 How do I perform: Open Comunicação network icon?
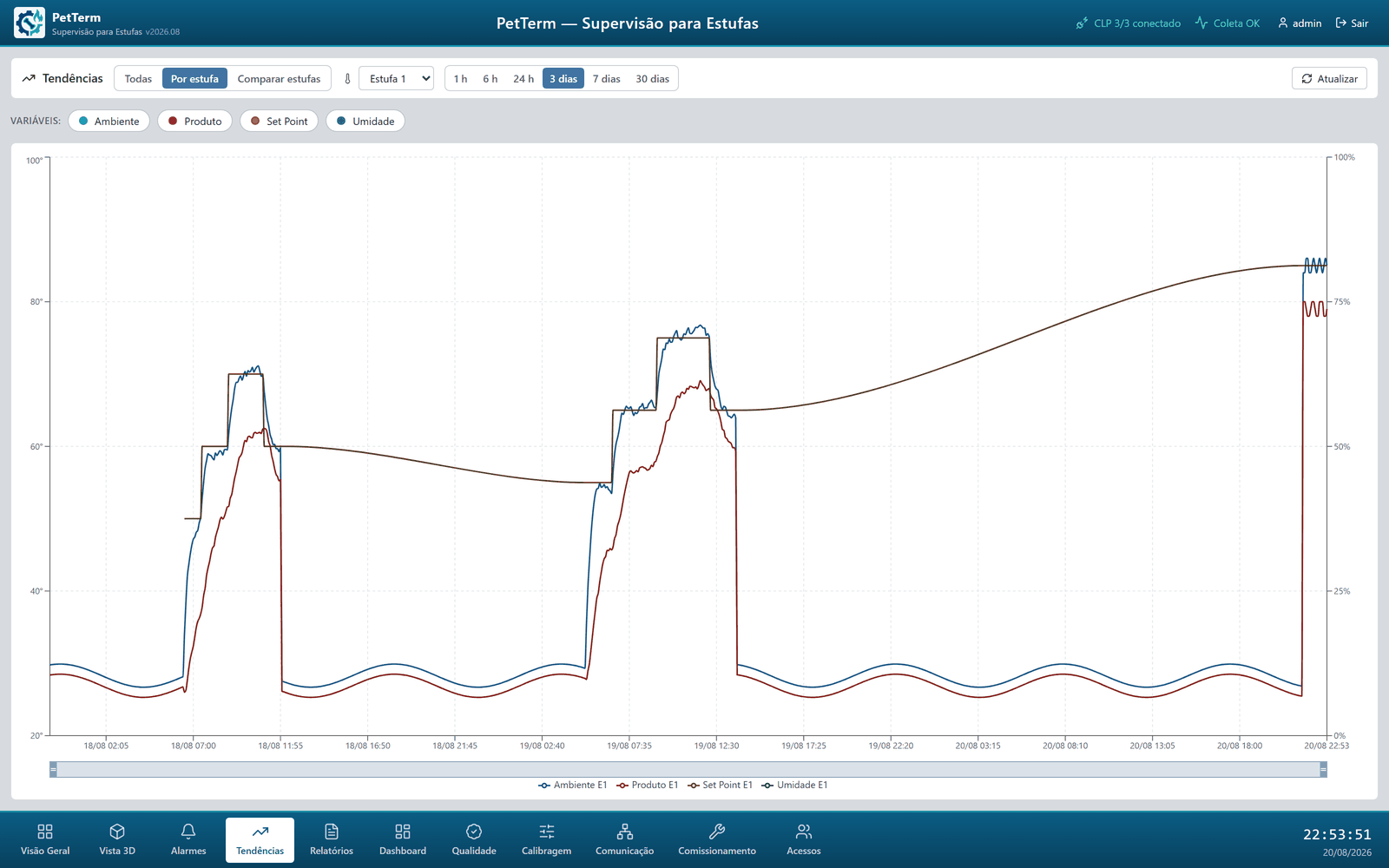[x=625, y=832]
